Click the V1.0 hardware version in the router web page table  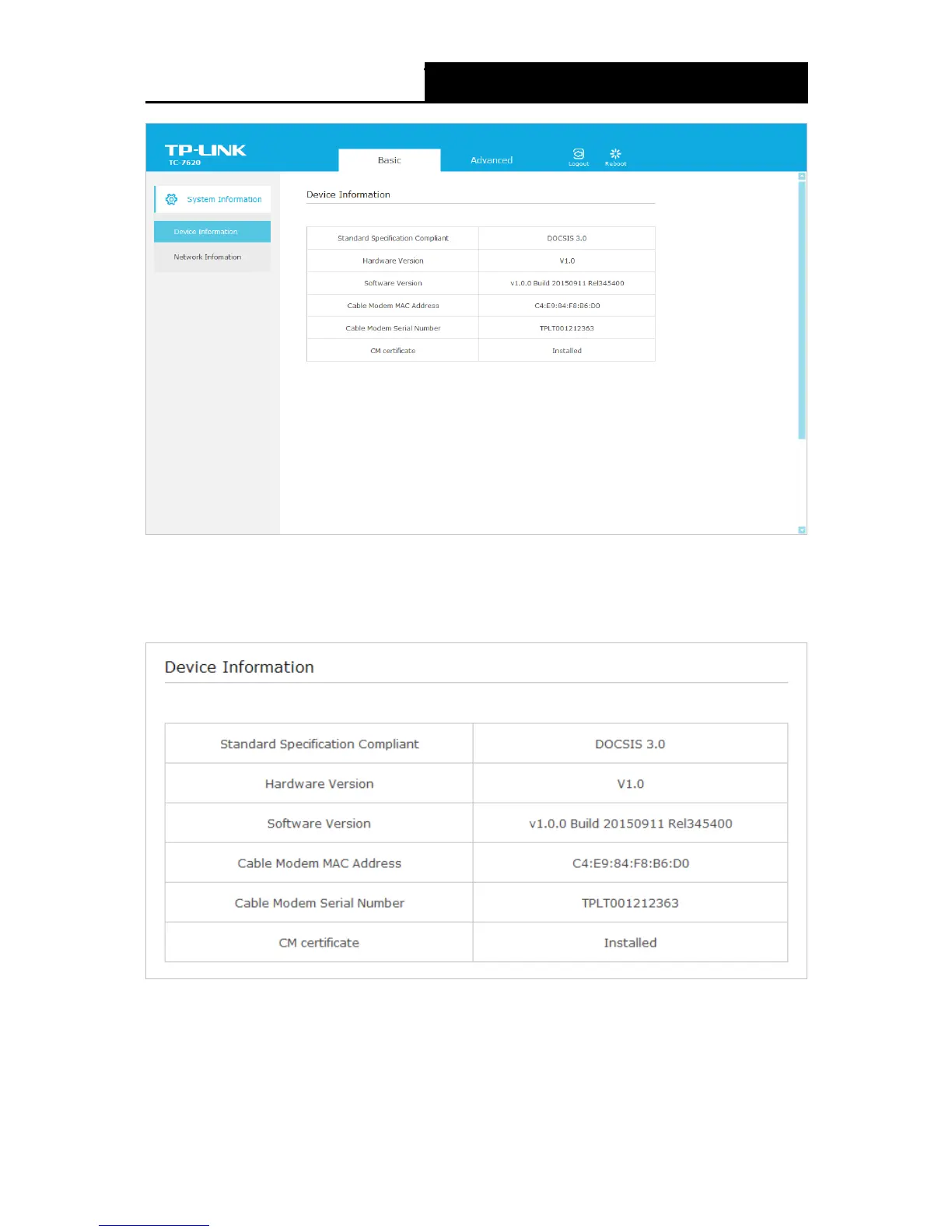pos(567,261)
